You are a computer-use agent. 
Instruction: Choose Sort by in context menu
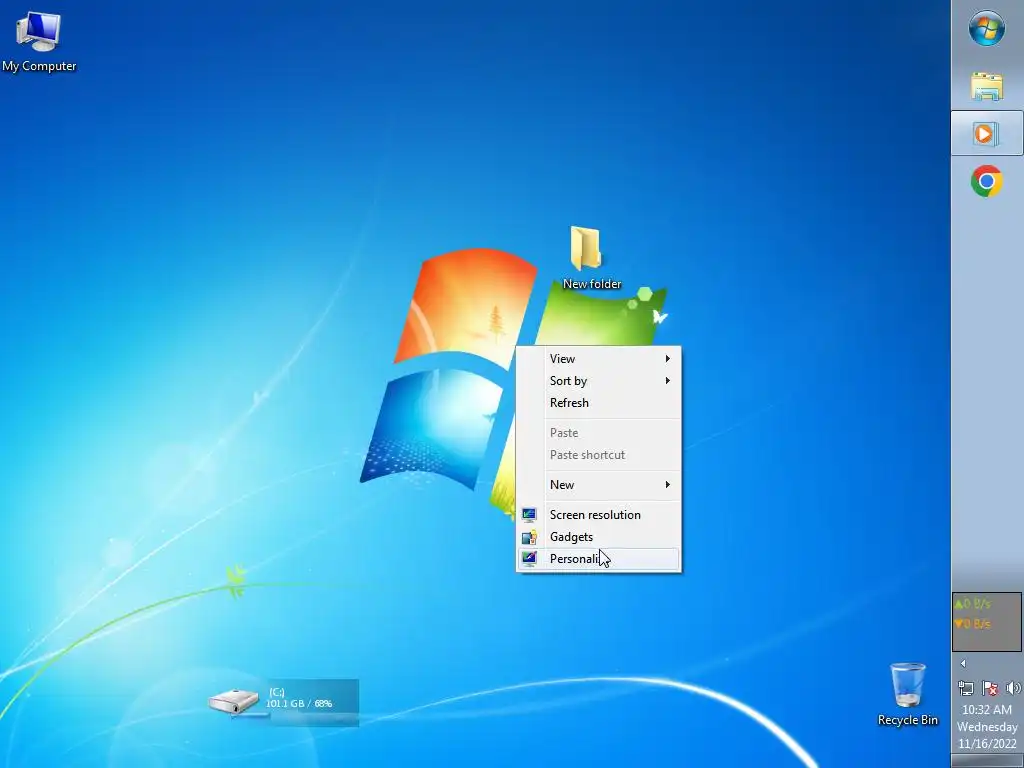coord(598,381)
